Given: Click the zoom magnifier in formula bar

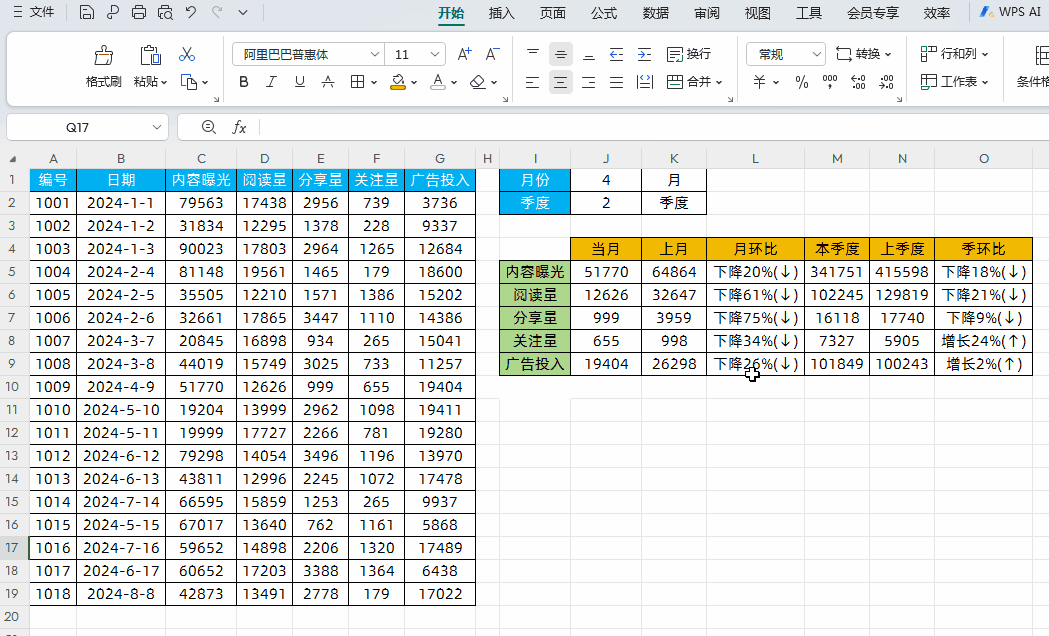Looking at the screenshot, I should pyautogui.click(x=209, y=127).
